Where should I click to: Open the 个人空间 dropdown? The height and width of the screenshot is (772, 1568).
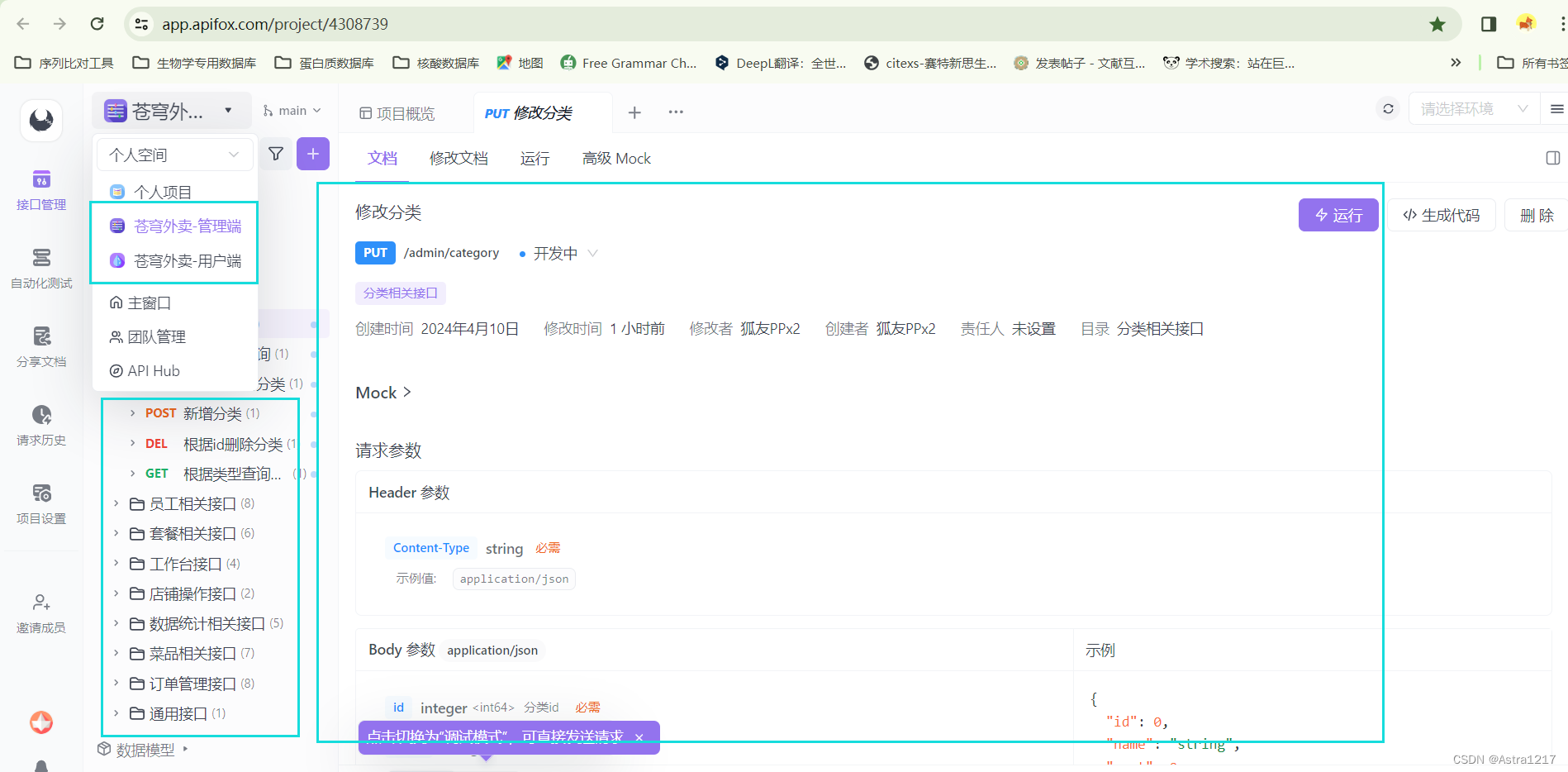click(174, 155)
